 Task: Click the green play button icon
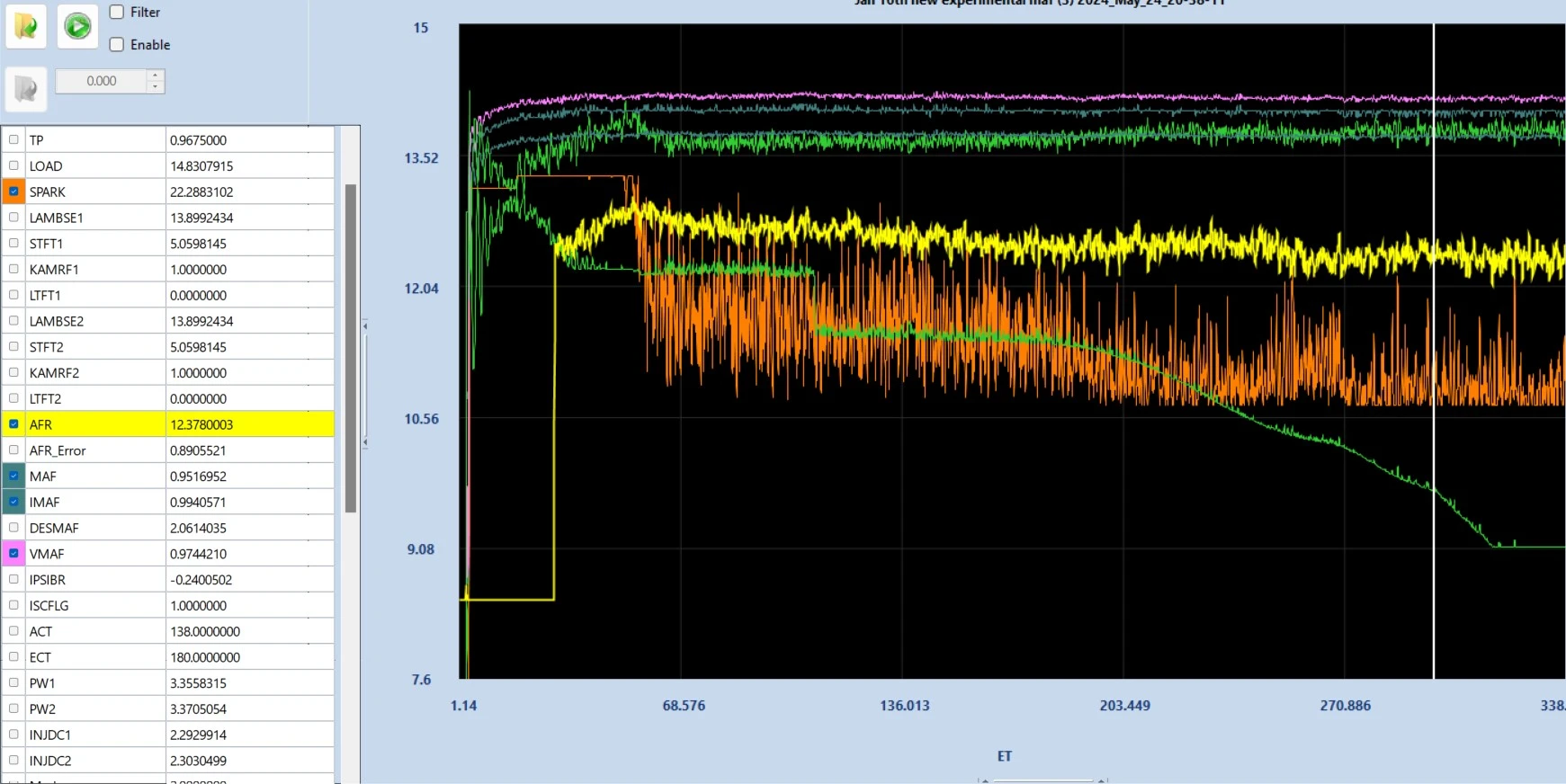pyautogui.click(x=78, y=26)
